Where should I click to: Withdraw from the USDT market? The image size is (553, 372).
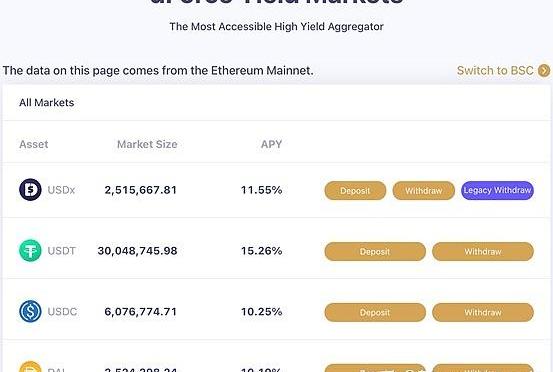483,252
